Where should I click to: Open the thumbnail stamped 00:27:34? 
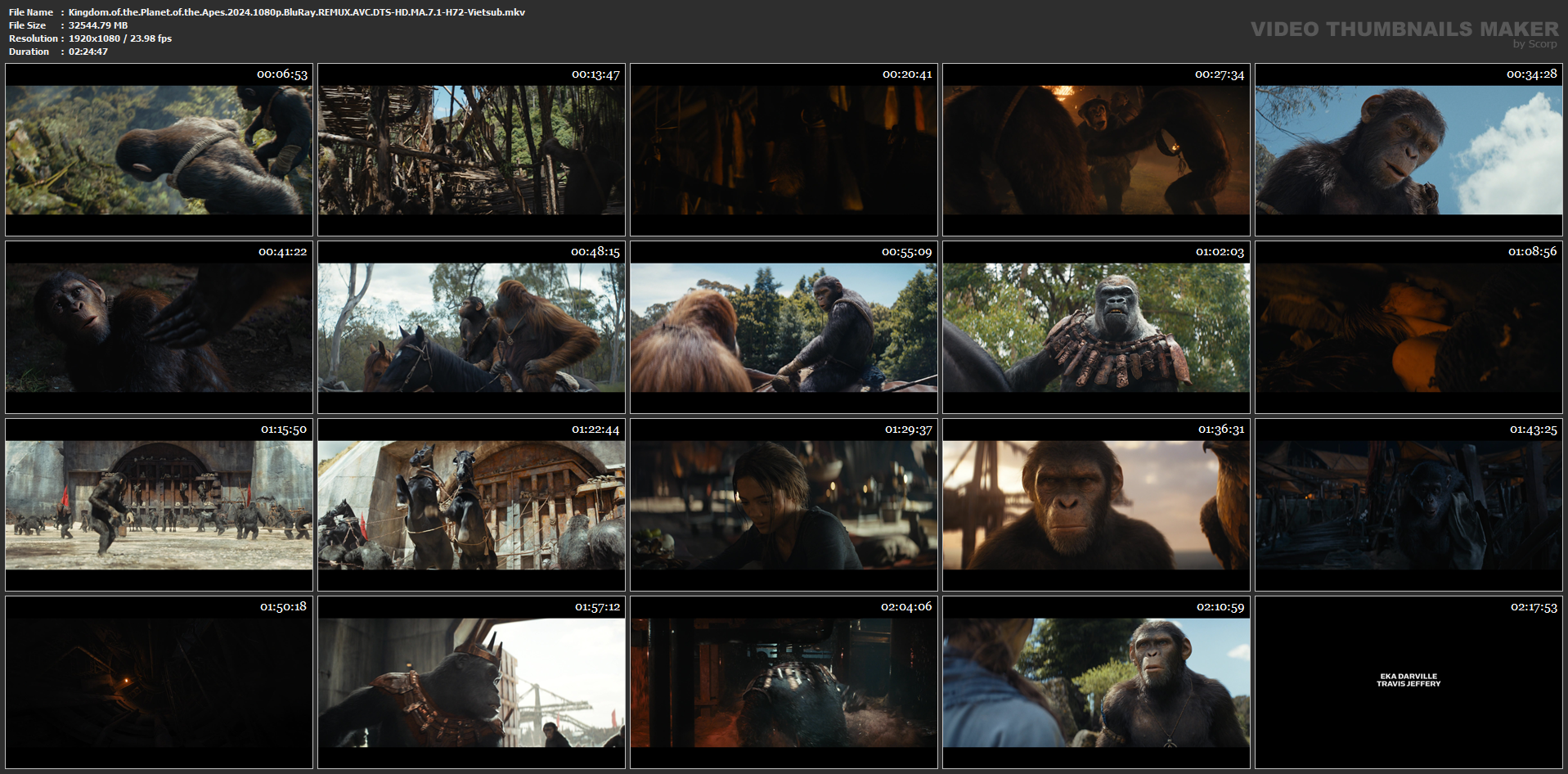click(1096, 150)
